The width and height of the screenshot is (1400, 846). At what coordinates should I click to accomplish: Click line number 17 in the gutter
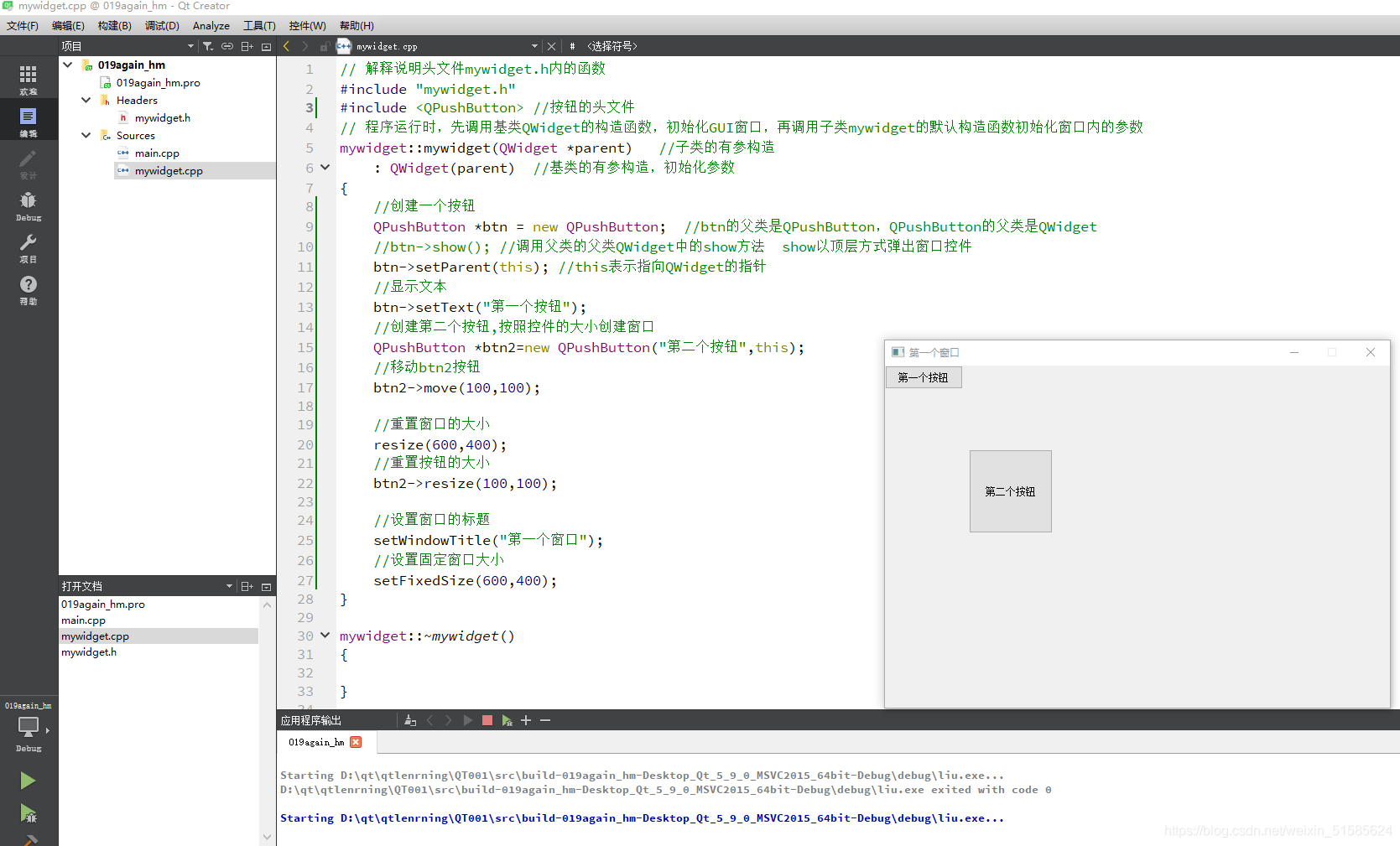point(305,388)
